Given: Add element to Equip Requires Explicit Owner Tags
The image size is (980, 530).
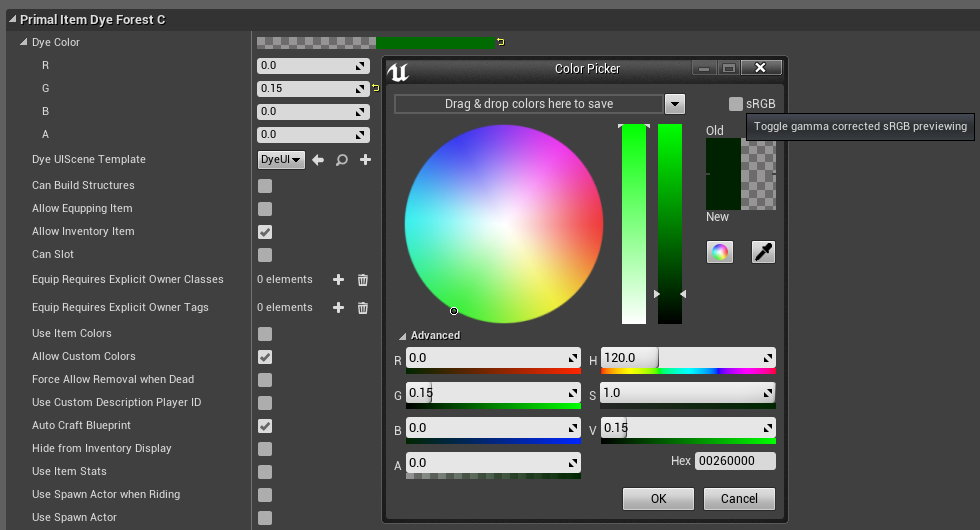Looking at the screenshot, I should click(x=338, y=308).
